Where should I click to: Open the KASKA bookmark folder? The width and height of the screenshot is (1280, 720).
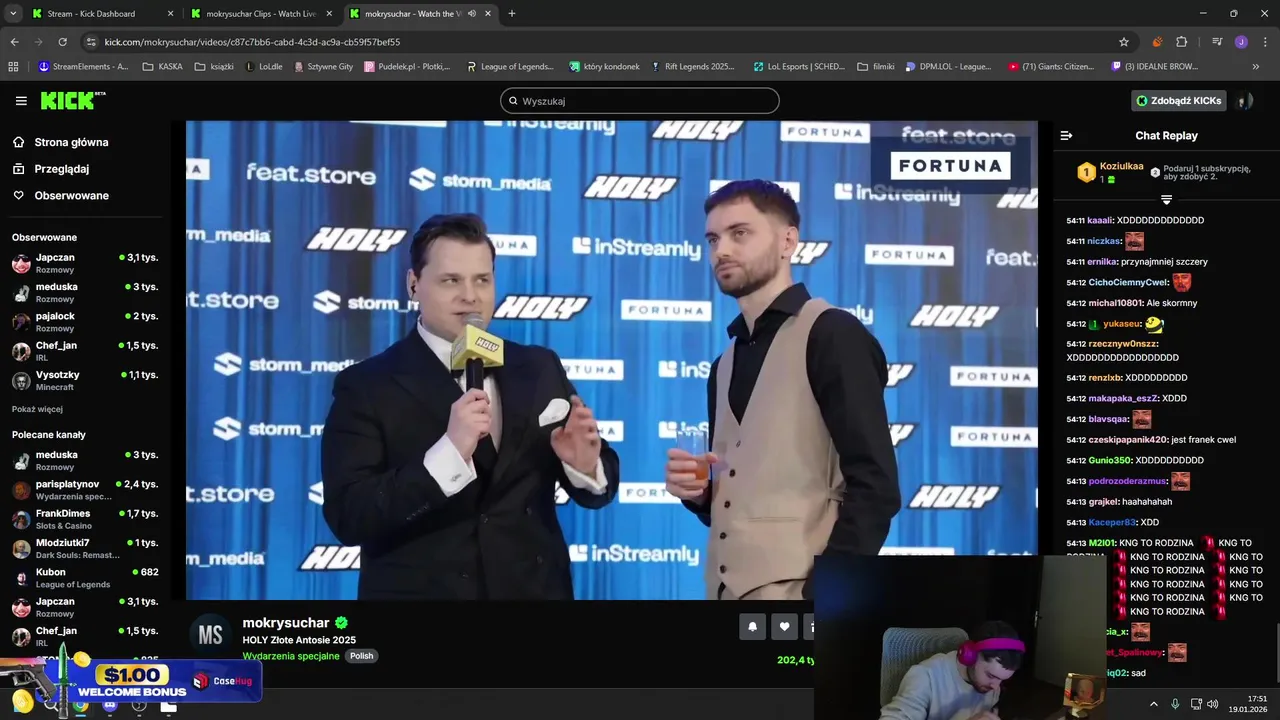tap(163, 67)
